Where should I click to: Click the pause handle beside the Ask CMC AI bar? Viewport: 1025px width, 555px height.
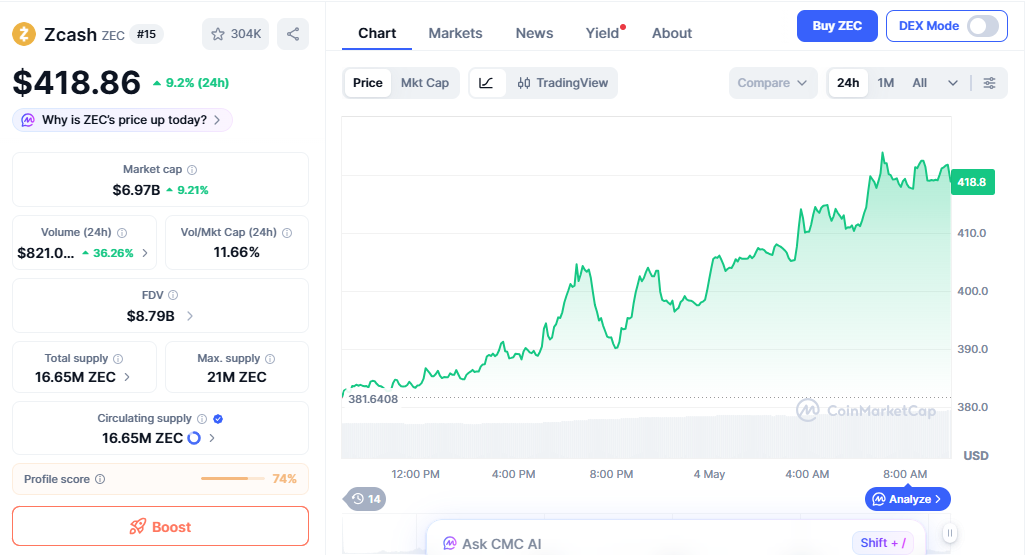950,533
